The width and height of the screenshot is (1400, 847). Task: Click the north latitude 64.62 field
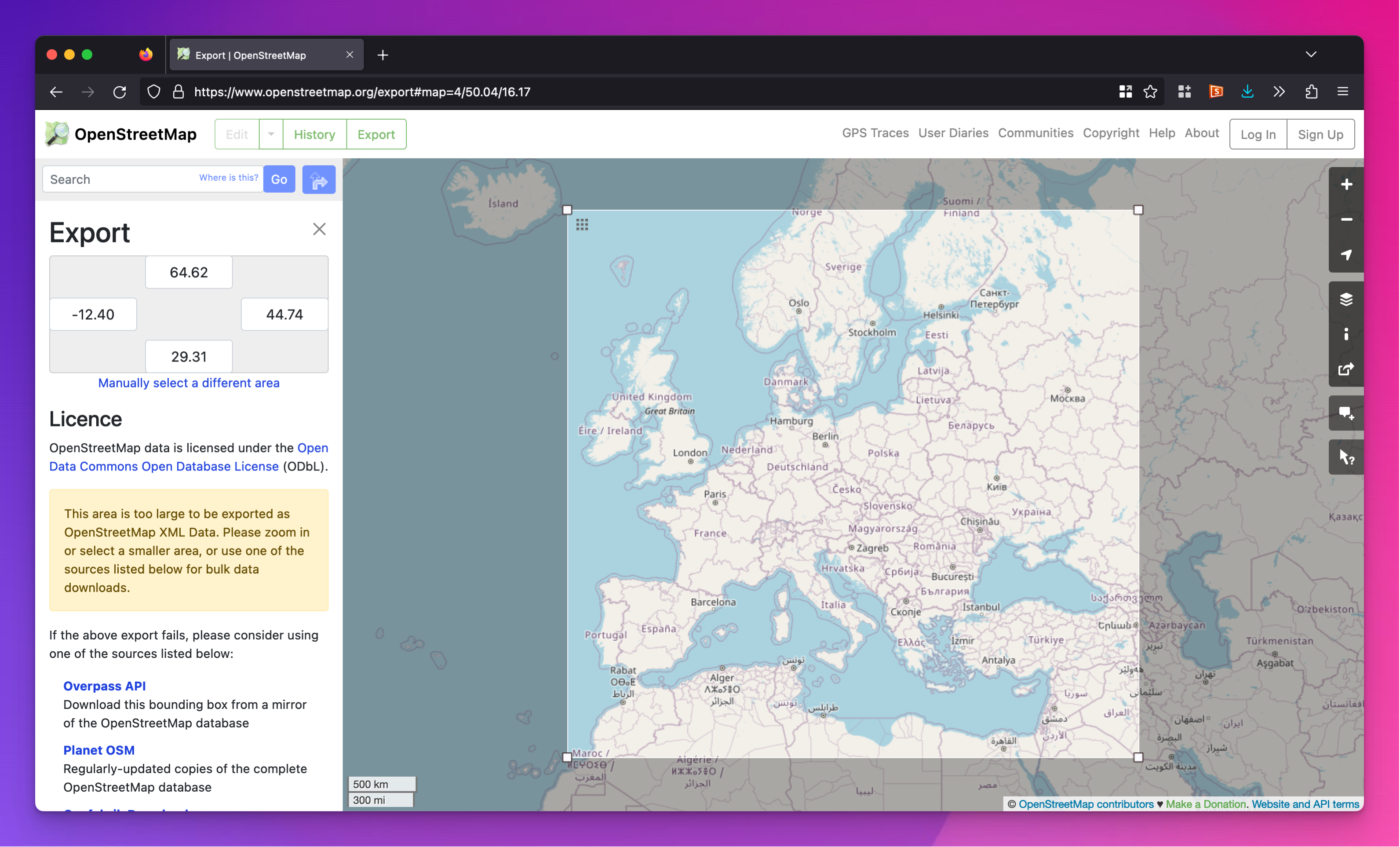189,272
